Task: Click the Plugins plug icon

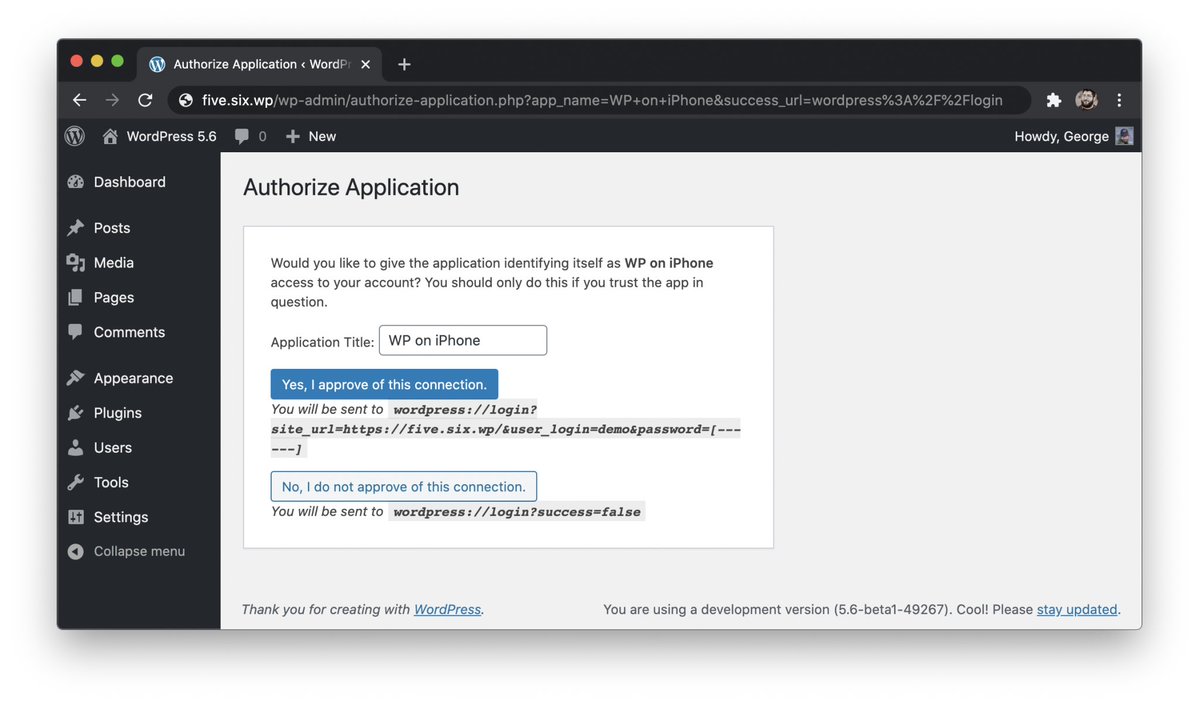Action: 75,413
